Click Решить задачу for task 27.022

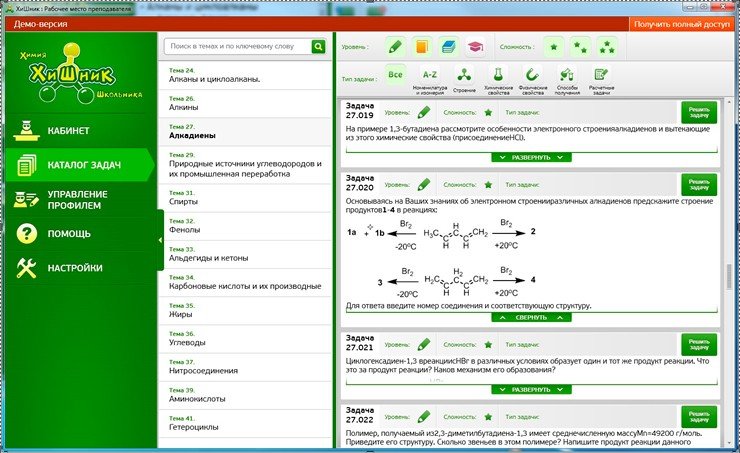pyautogui.click(x=699, y=417)
